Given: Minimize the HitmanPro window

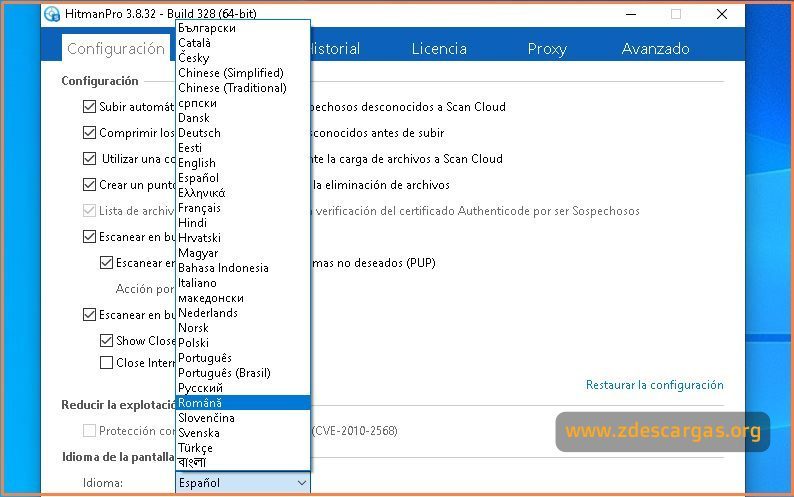Looking at the screenshot, I should [631, 14].
